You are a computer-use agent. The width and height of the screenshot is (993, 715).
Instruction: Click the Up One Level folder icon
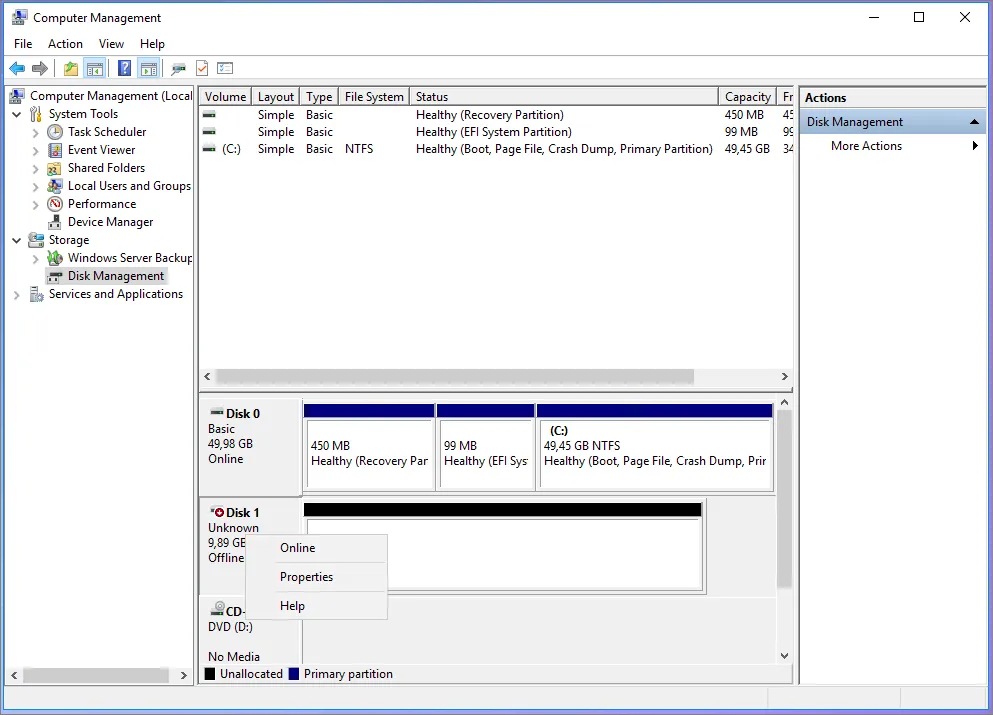(70, 68)
